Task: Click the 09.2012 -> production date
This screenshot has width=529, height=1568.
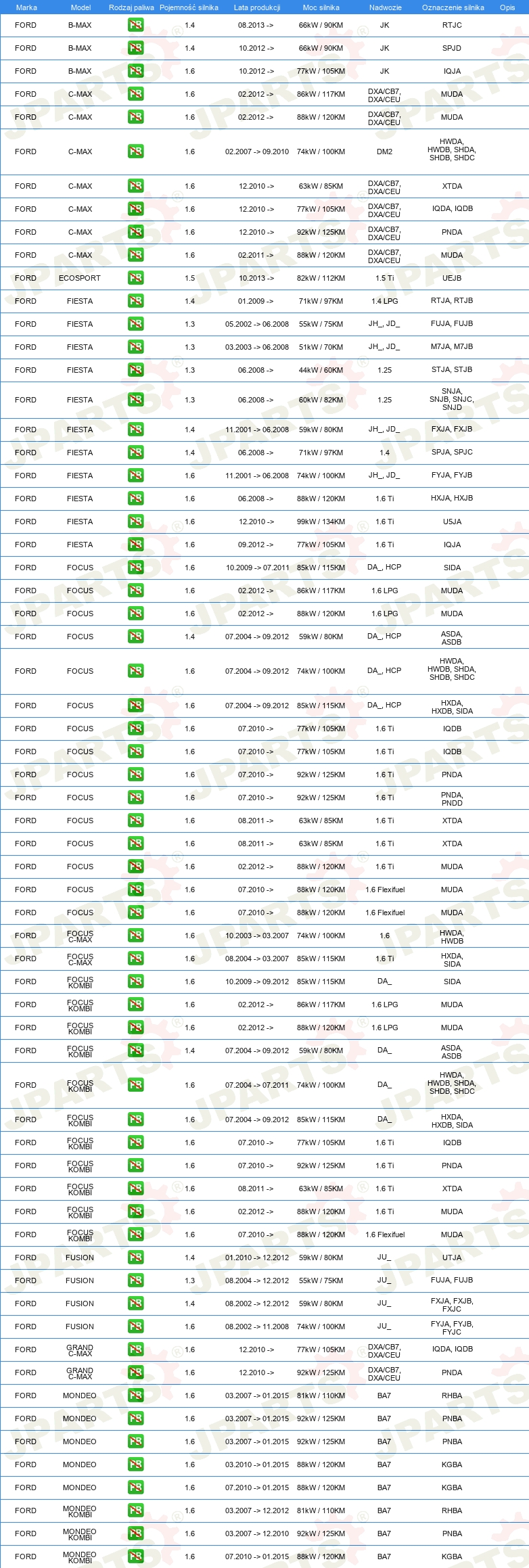Action: [x=256, y=545]
